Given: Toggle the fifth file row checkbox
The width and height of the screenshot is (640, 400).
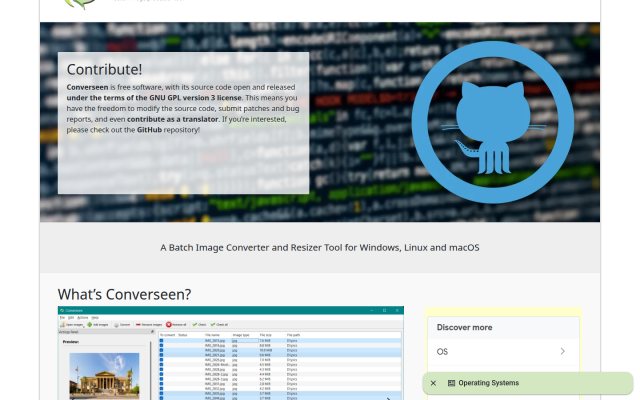Looking at the screenshot, I should click(x=161, y=360).
